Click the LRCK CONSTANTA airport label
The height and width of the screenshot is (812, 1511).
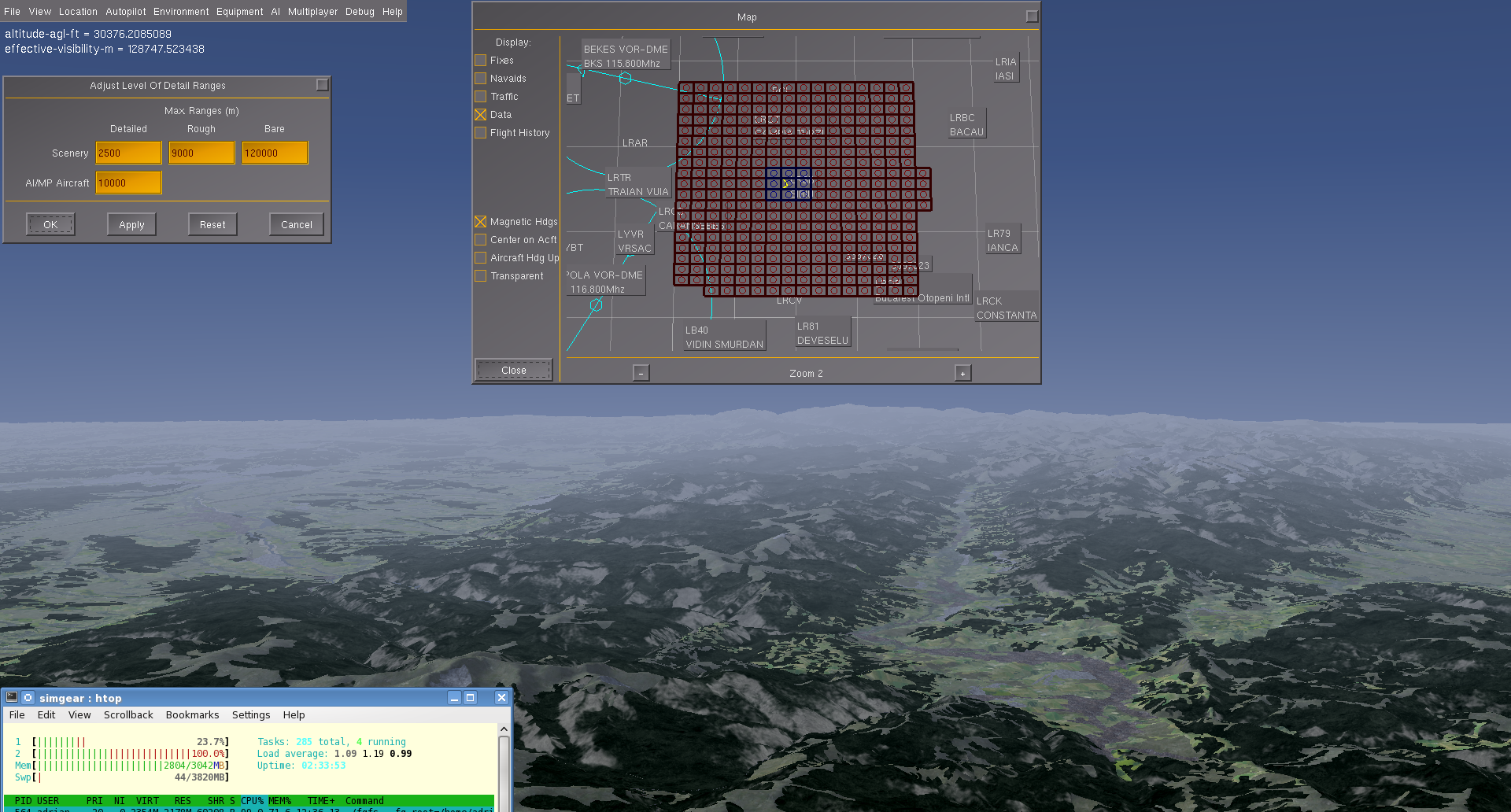[1007, 308]
